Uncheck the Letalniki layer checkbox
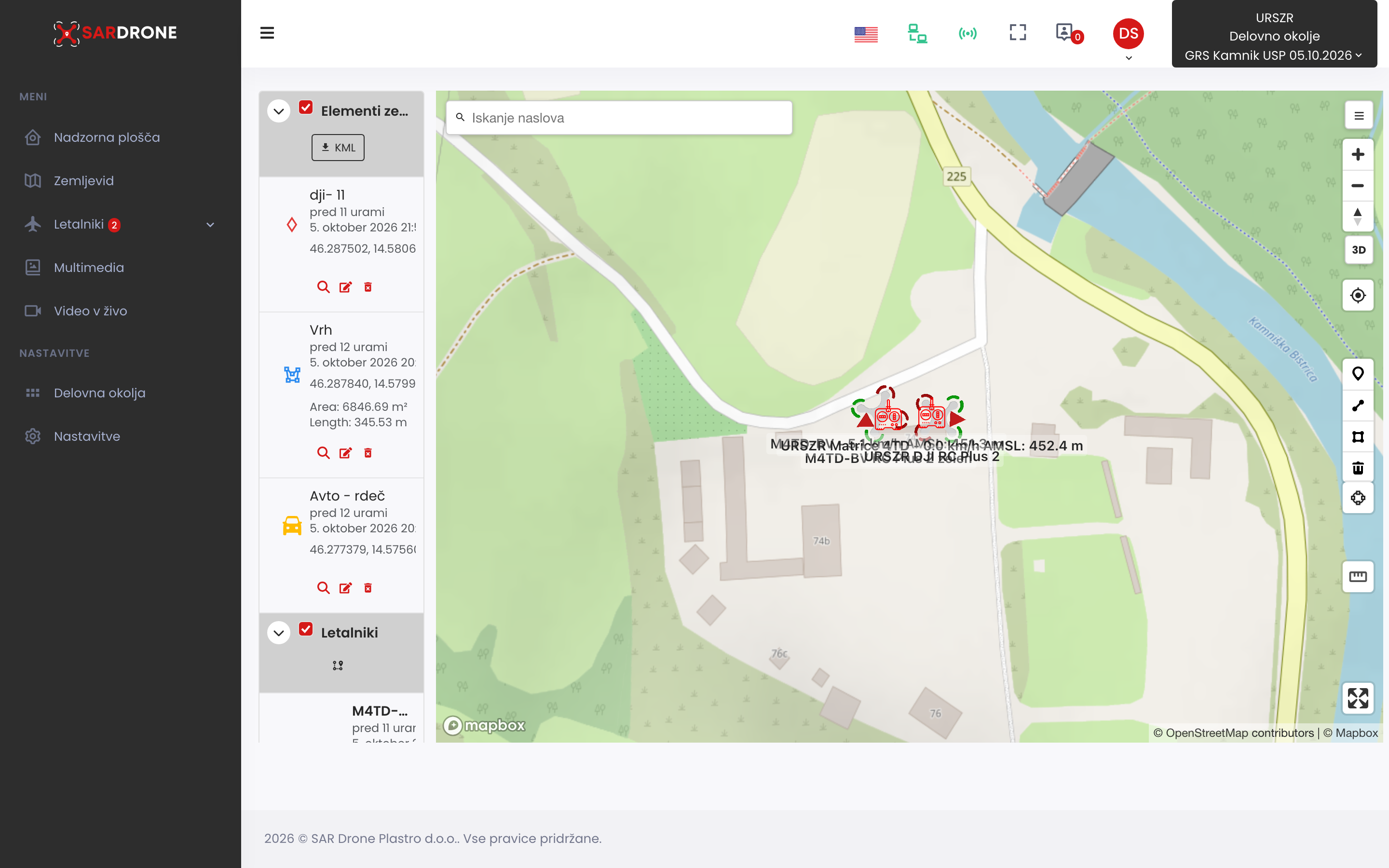 [306, 629]
